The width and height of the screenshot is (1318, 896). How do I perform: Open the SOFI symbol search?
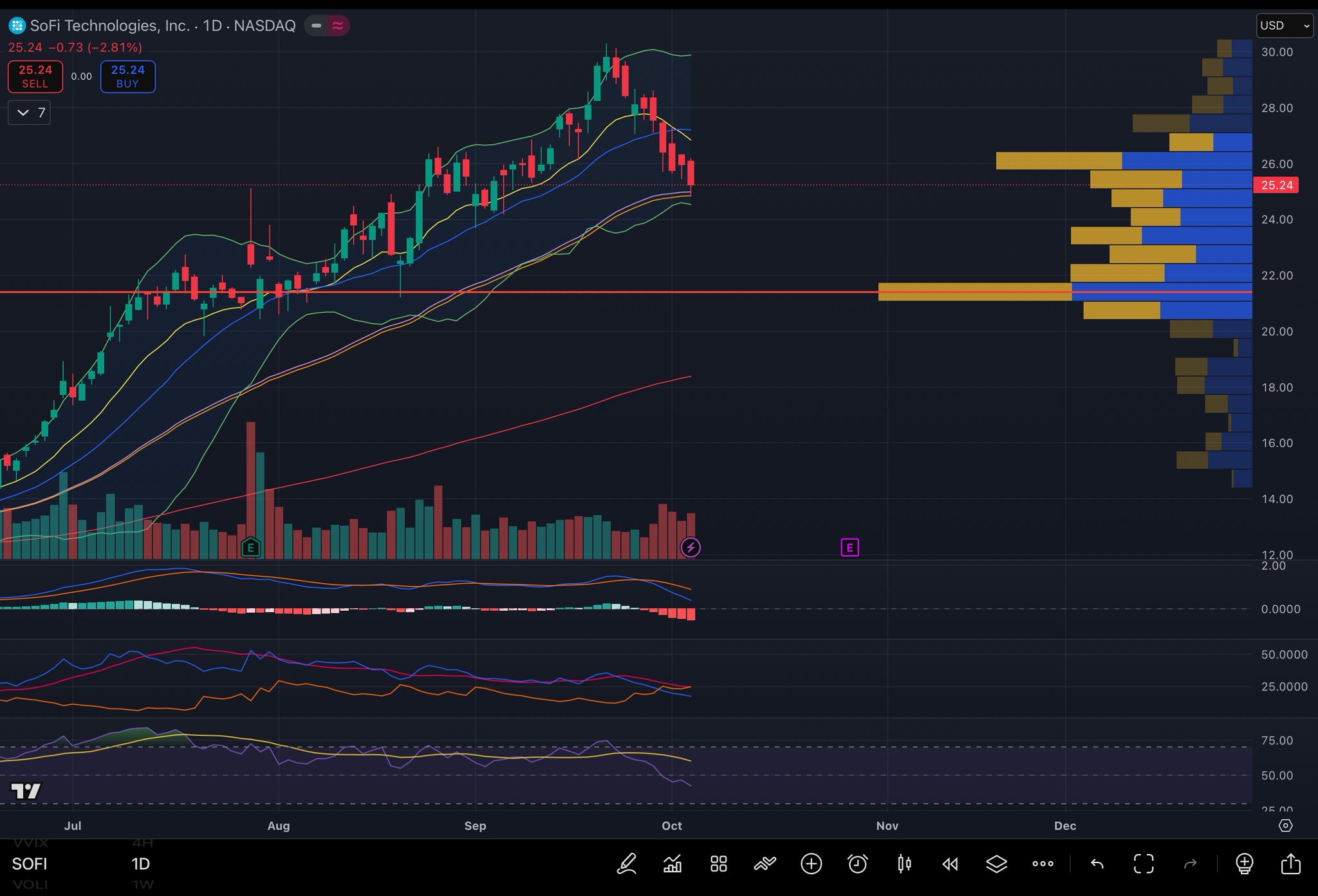click(30, 863)
